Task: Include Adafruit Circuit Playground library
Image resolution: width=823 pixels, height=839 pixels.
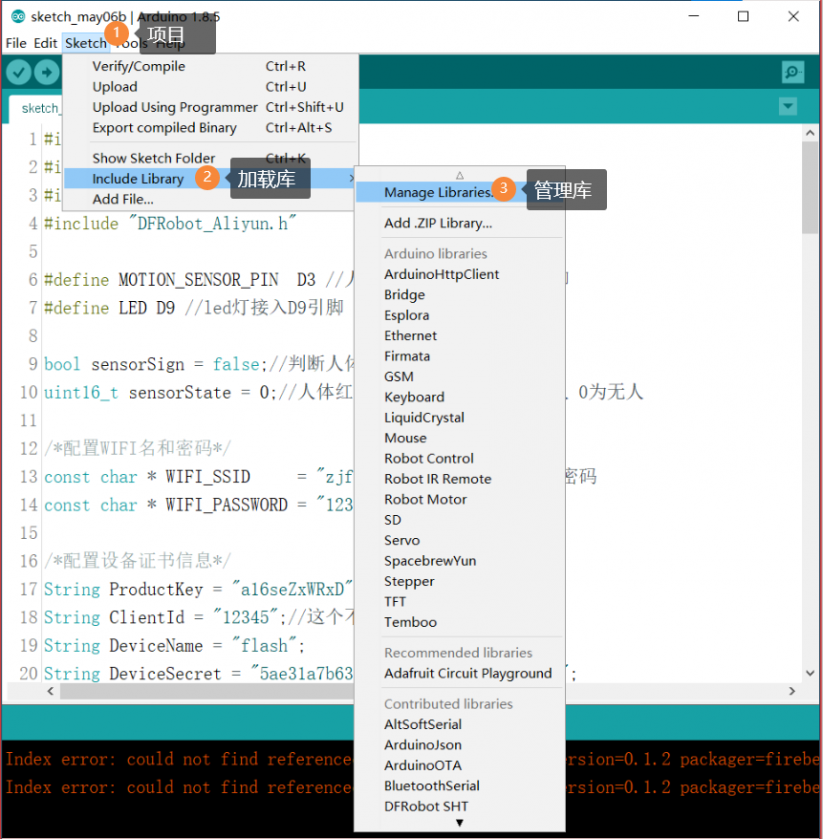Action: coord(460,673)
